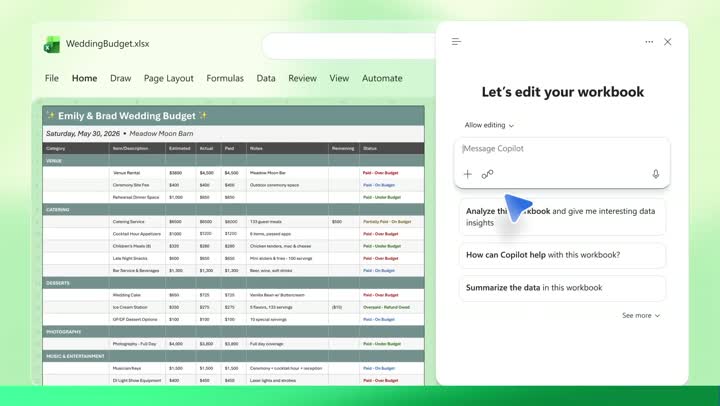Screen dimensions: 720x406
Task: Go to the Formulas tab
Action: pyautogui.click(x=225, y=78)
